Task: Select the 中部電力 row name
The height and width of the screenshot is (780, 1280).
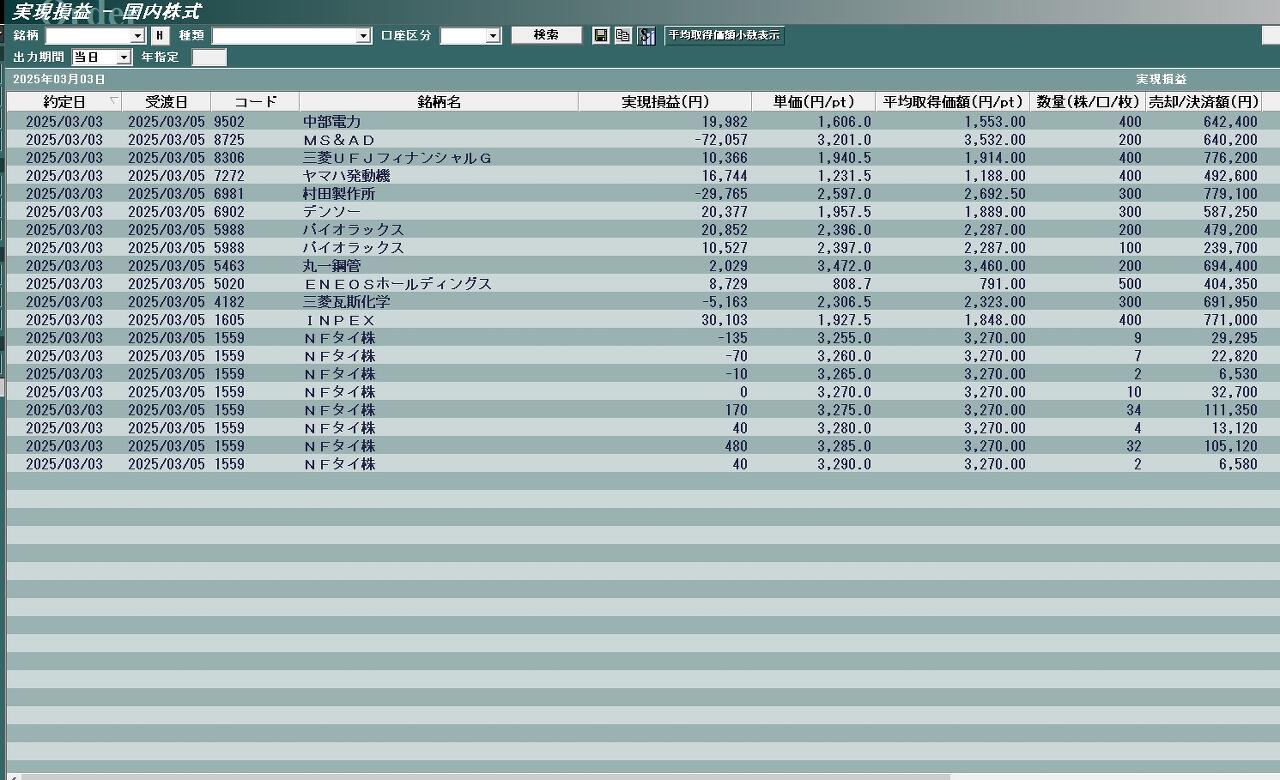Action: point(332,122)
